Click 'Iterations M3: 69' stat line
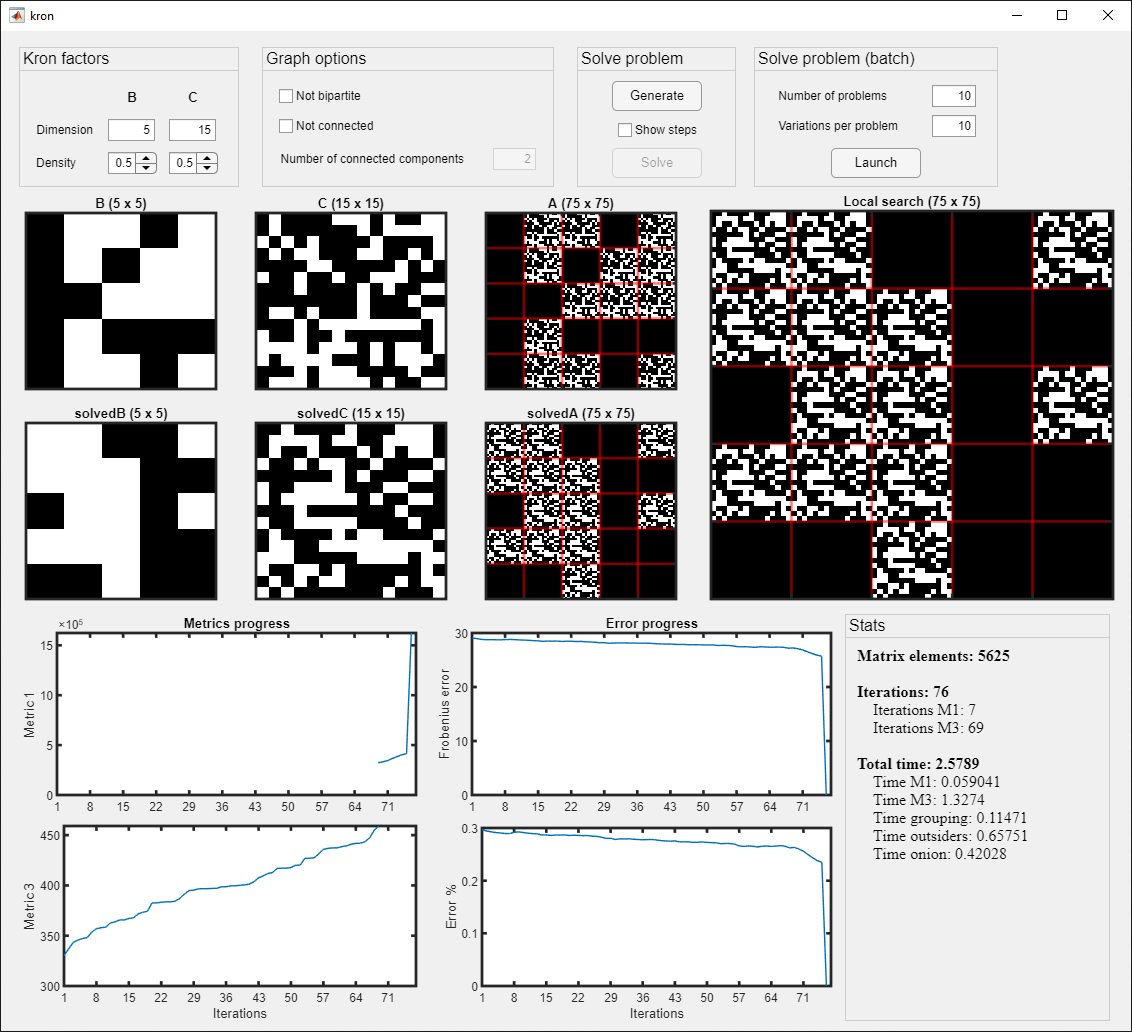The height and width of the screenshot is (1032, 1132). [x=928, y=728]
